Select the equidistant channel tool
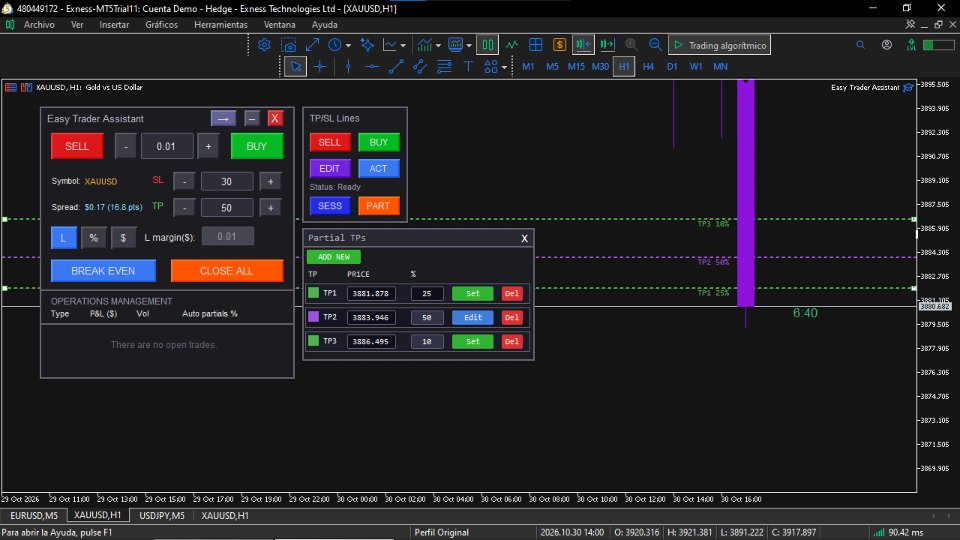 420,67
